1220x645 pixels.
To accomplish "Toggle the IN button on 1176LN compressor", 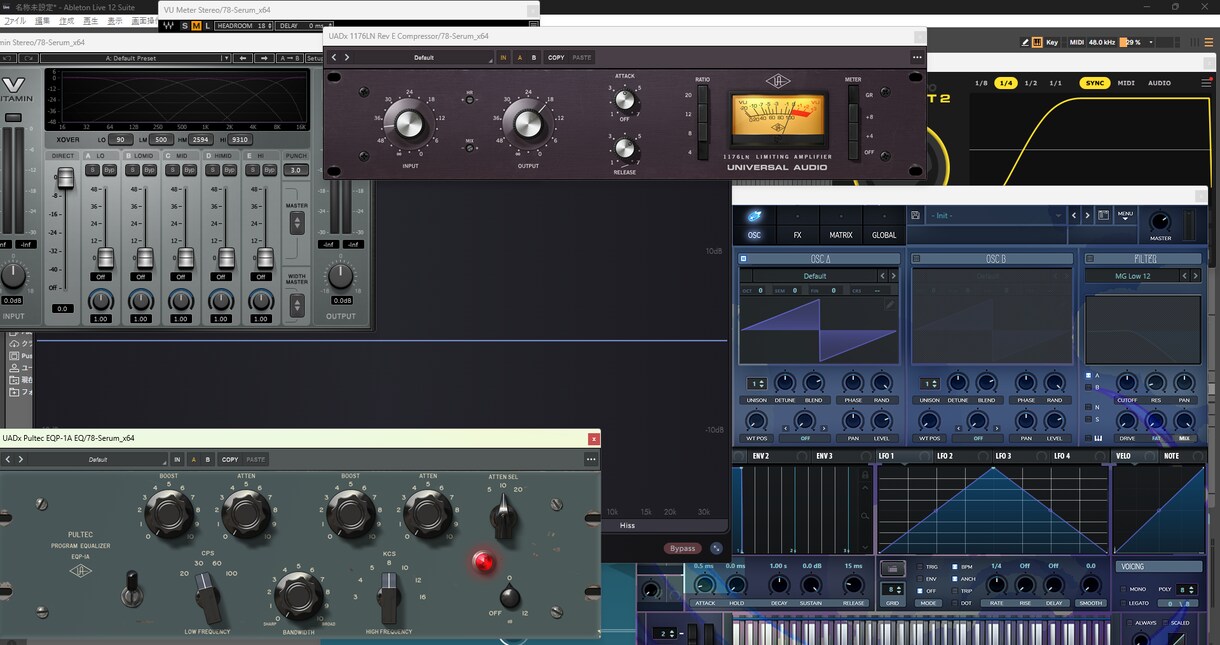I will point(503,58).
